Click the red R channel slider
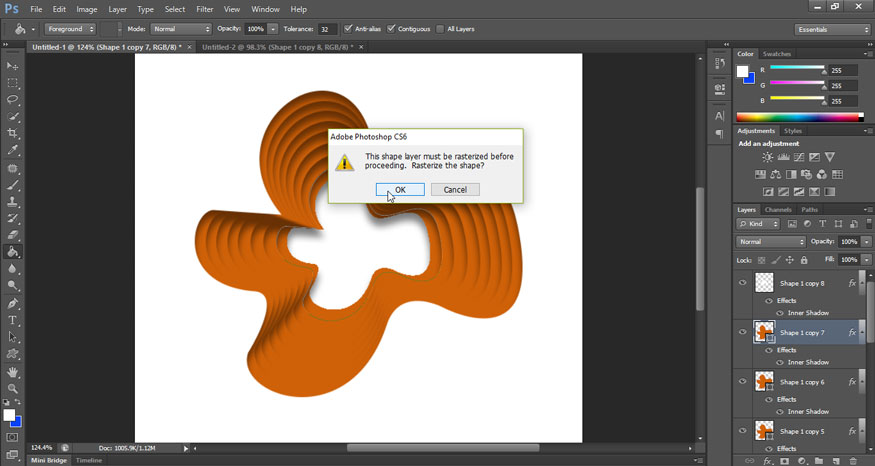875x466 pixels. click(797, 68)
